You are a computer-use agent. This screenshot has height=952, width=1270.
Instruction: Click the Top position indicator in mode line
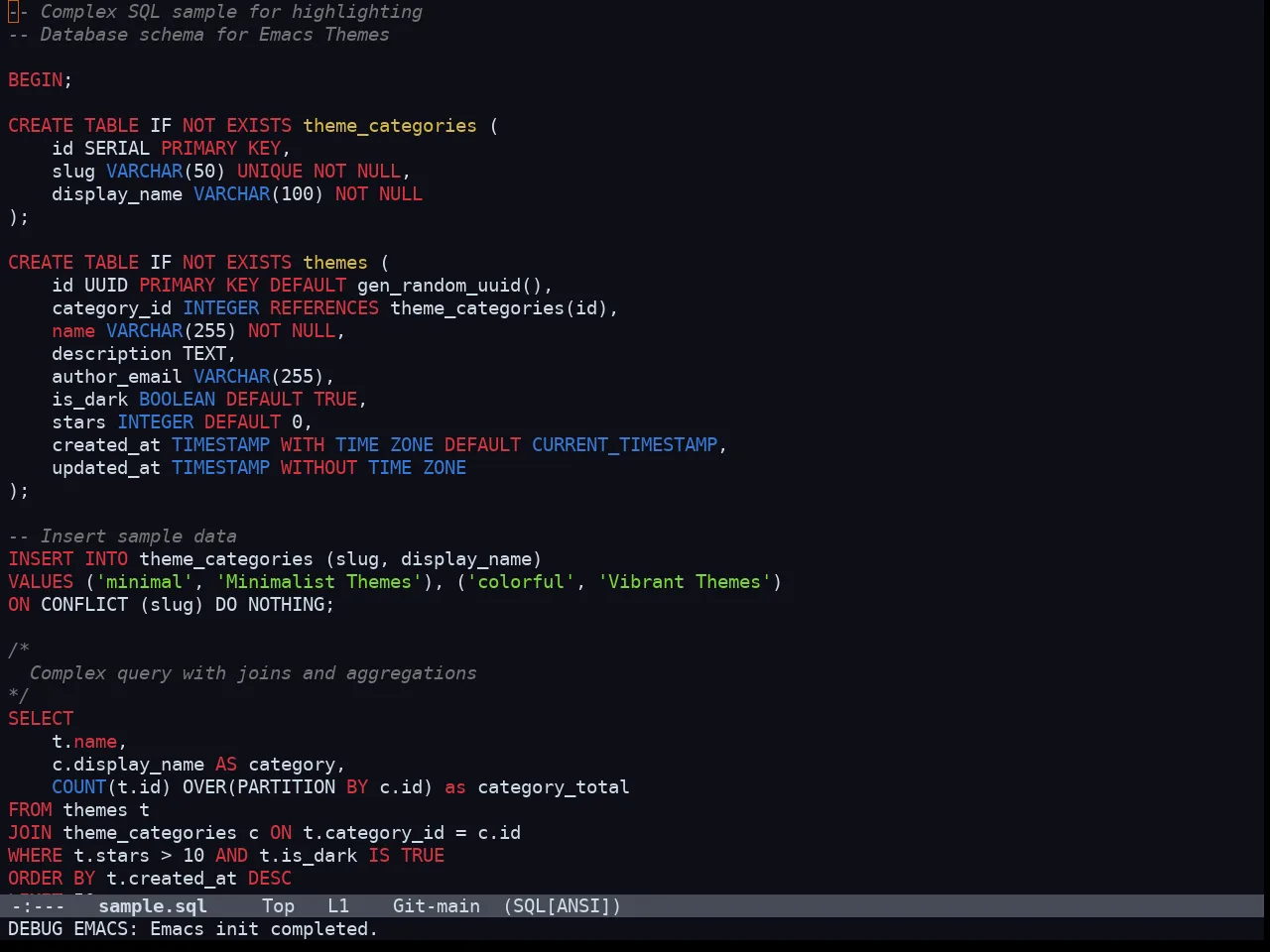coord(279,906)
